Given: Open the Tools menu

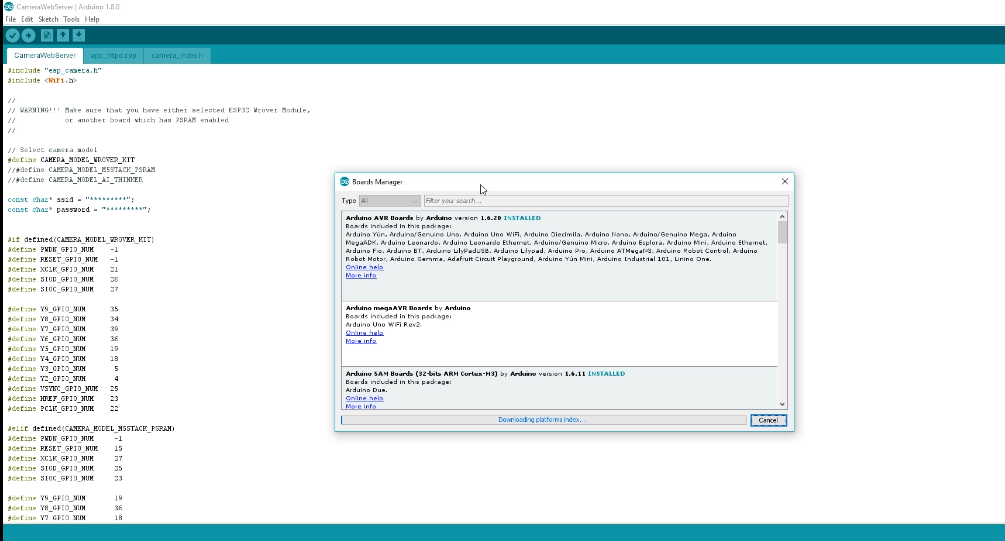Looking at the screenshot, I should click(71, 19).
